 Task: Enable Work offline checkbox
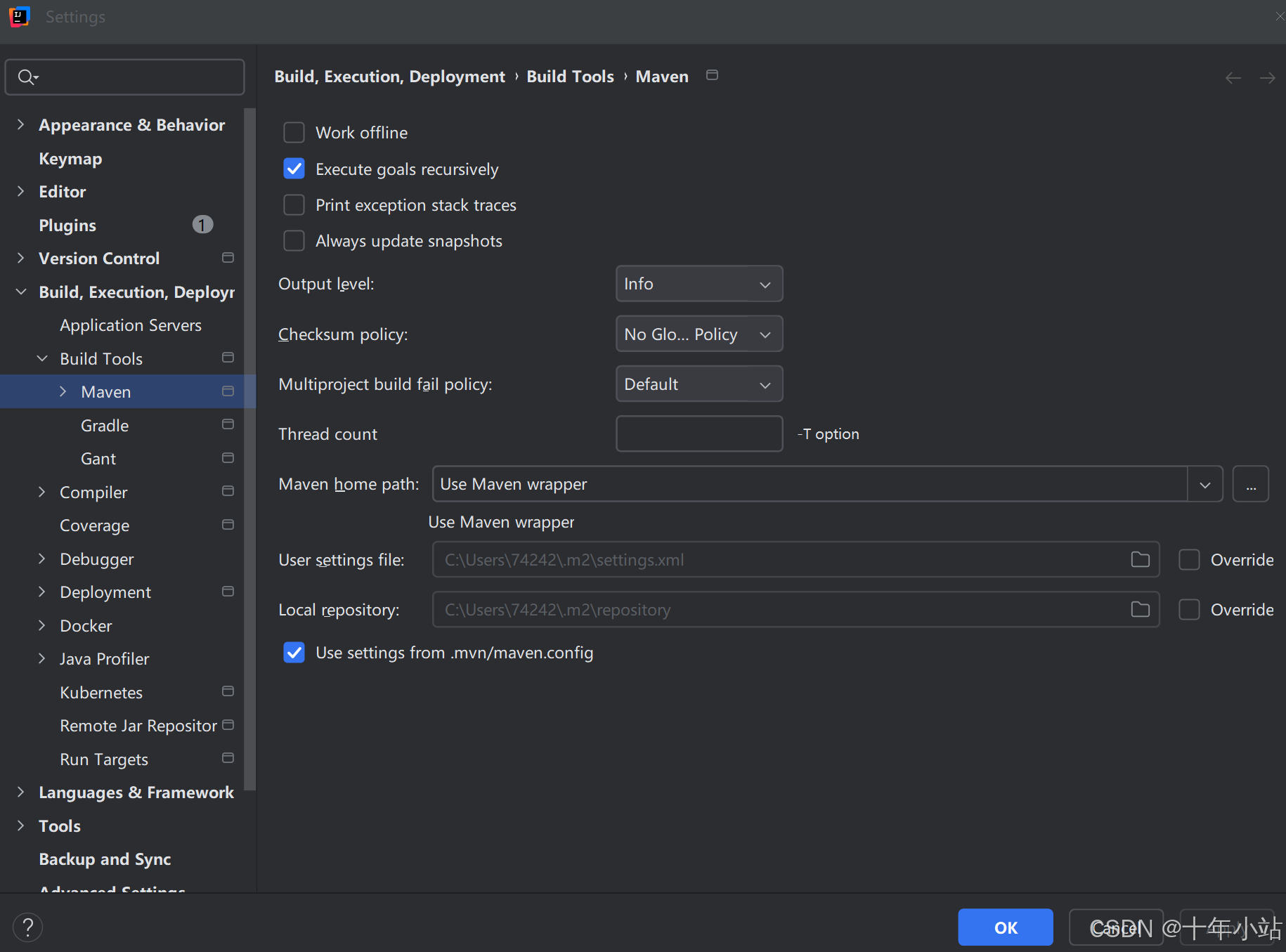(x=294, y=133)
